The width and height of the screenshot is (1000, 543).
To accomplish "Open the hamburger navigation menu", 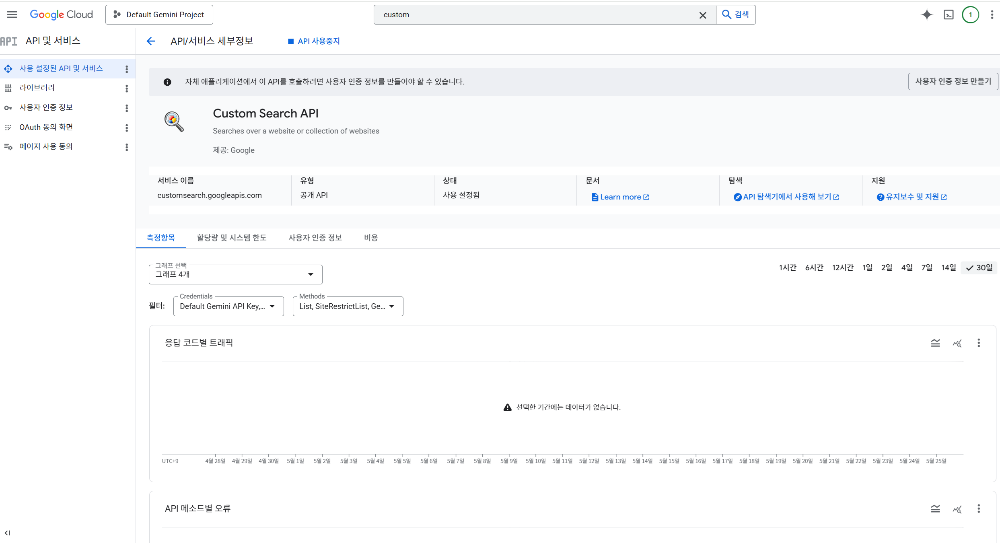I will 11,14.
